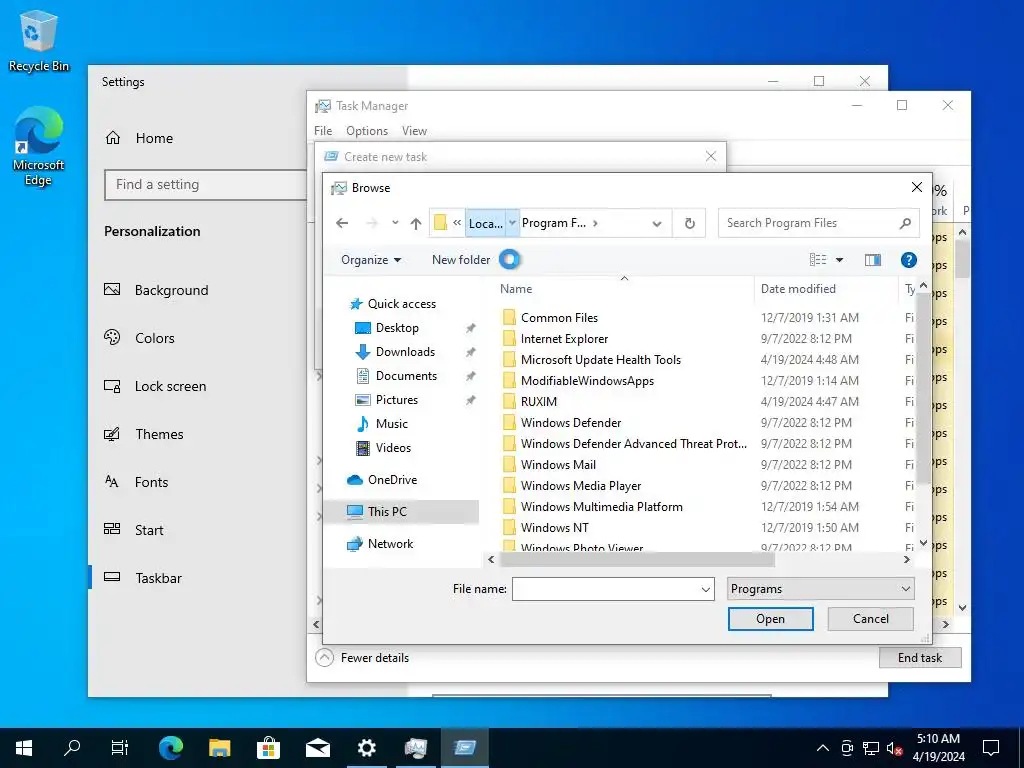The width and height of the screenshot is (1024, 768).
Task: Open Fonts in Settings sidebar
Action: click(151, 483)
